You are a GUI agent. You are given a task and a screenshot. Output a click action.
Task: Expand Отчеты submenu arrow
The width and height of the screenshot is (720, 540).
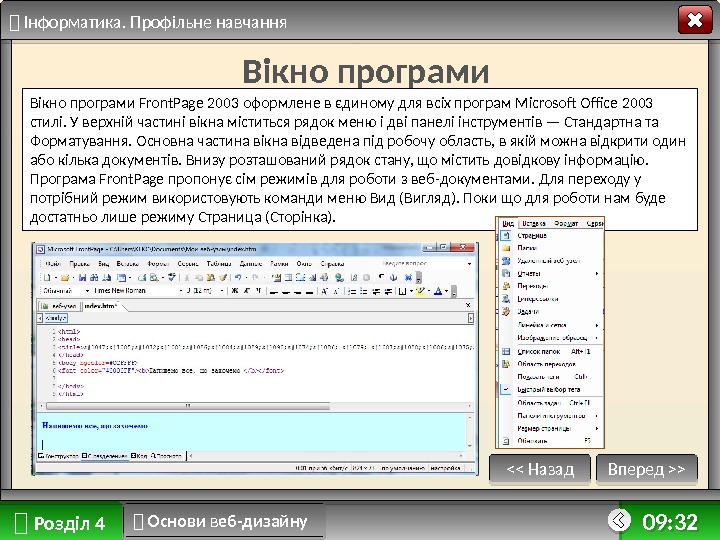pos(596,274)
